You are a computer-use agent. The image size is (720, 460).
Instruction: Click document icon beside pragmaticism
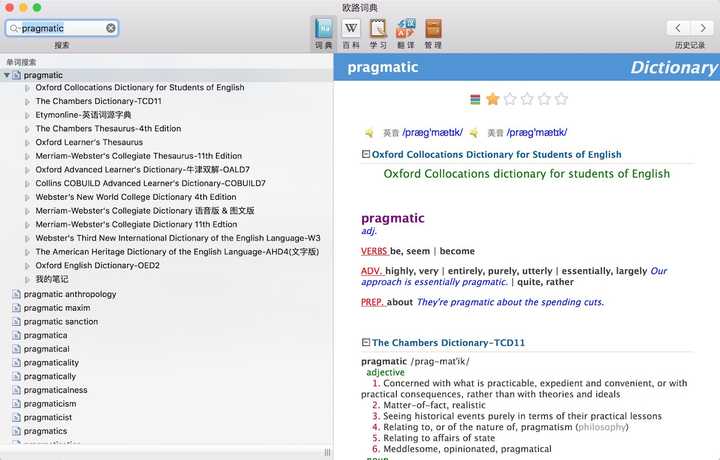click(x=17, y=404)
